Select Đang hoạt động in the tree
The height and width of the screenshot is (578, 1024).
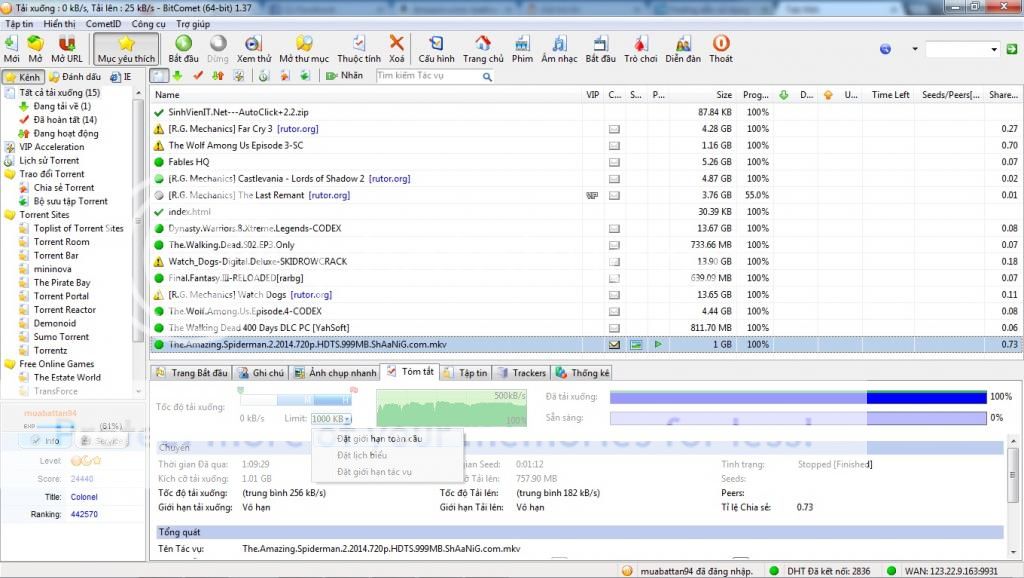[x=66, y=133]
